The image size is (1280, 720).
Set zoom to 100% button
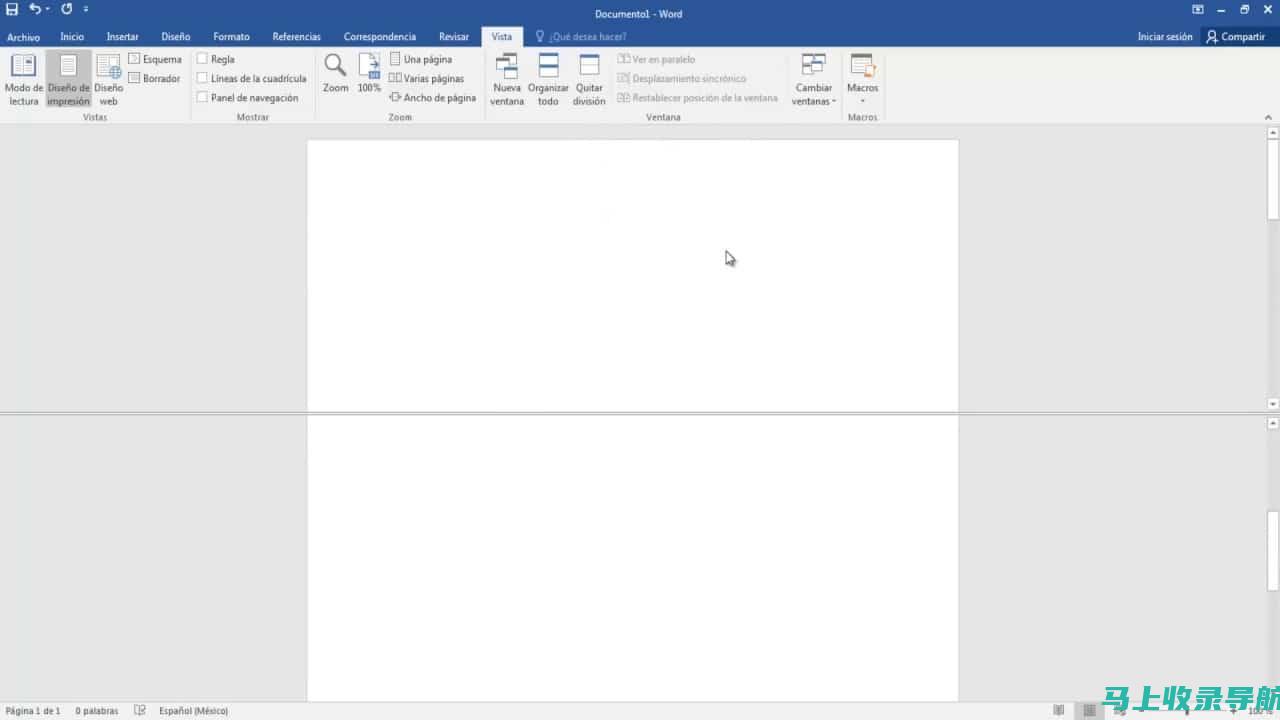[x=369, y=74]
